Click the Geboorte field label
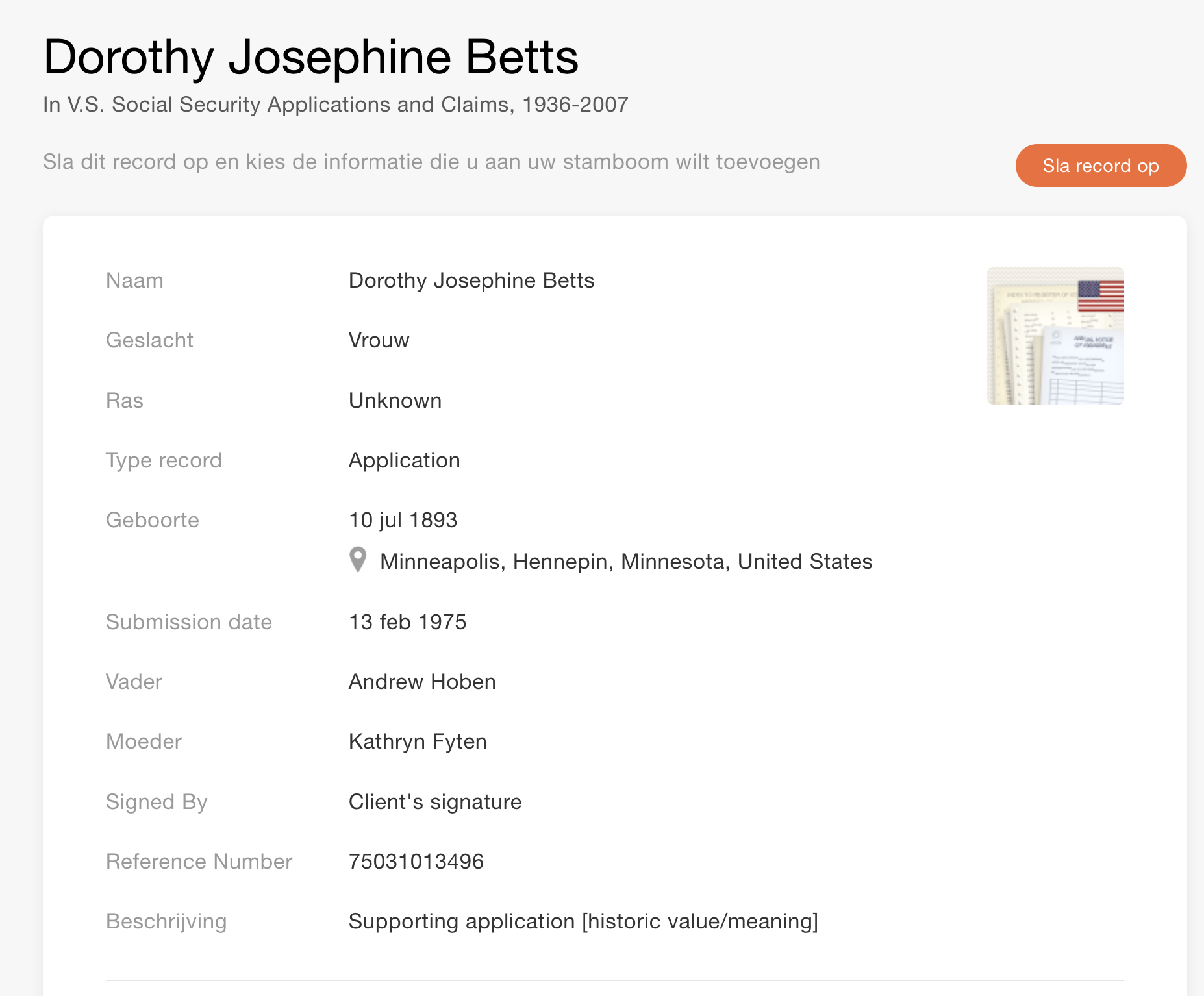Screen dimensions: 1204x996 [152, 520]
